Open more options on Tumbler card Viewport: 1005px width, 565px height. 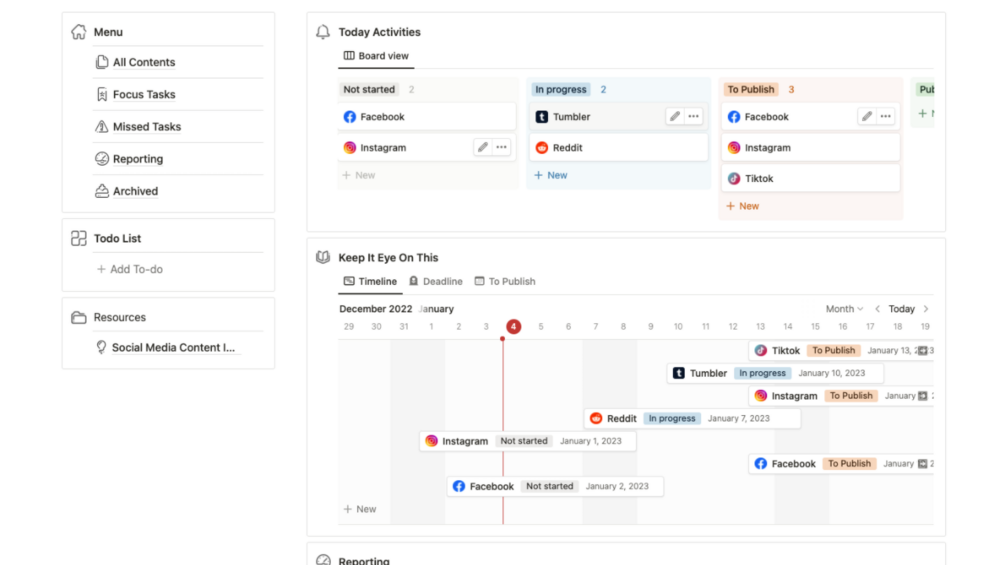tap(694, 117)
